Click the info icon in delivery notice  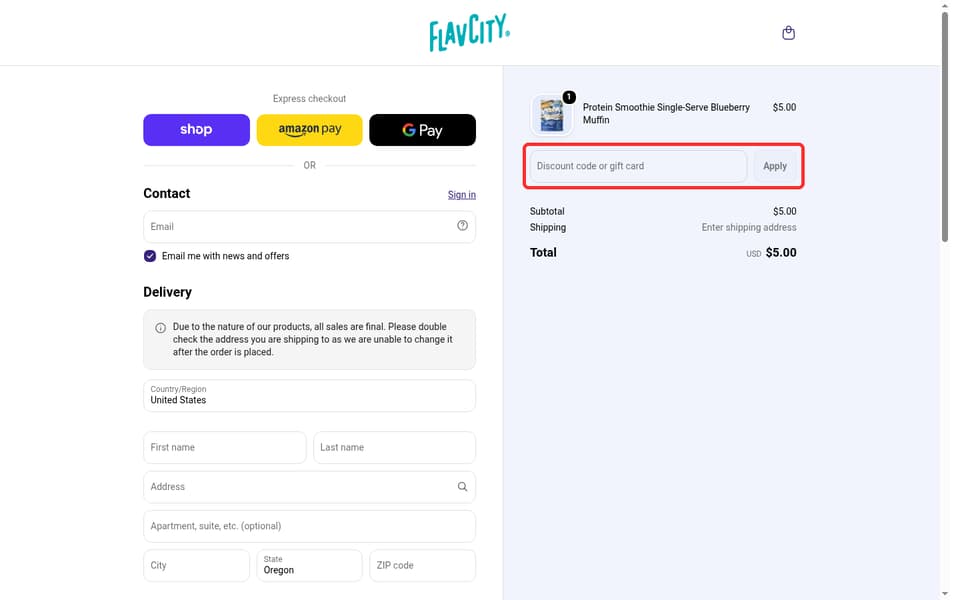tap(160, 328)
